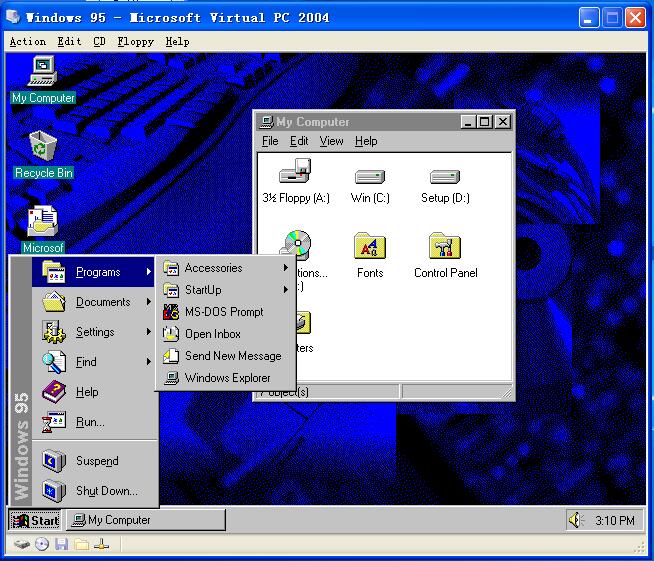Maximize the My Computer window
This screenshot has height=561, width=654.
click(x=484, y=122)
